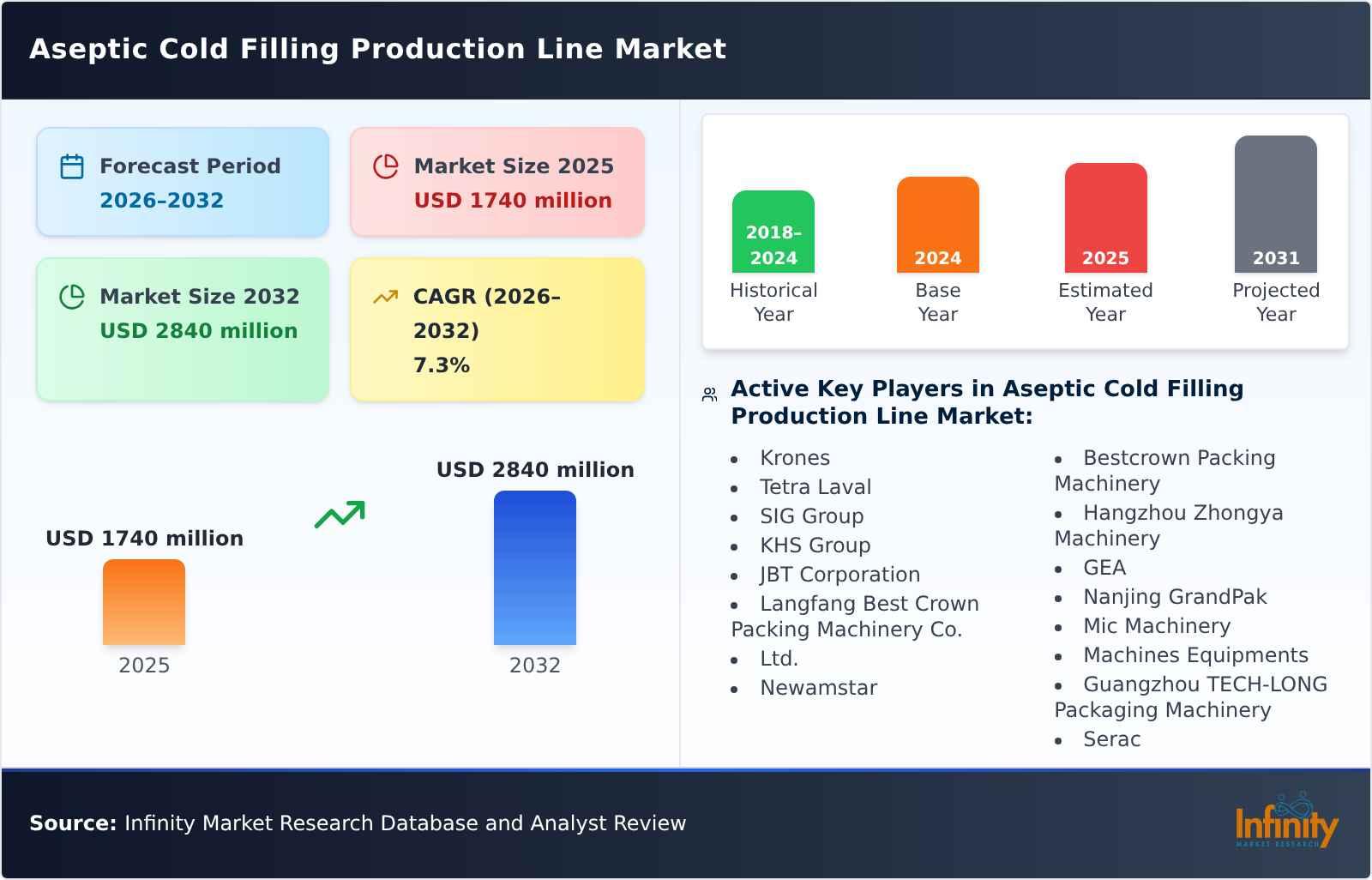Click the pie chart icon in Market Size 2032 card
The height and width of the screenshot is (880, 1372).
(x=73, y=296)
